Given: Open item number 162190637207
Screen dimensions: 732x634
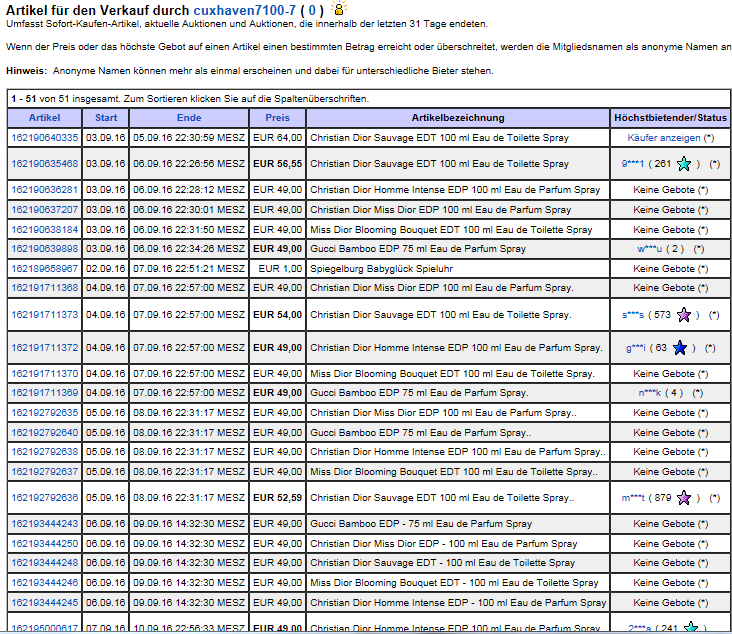Looking at the screenshot, I should coord(45,210).
